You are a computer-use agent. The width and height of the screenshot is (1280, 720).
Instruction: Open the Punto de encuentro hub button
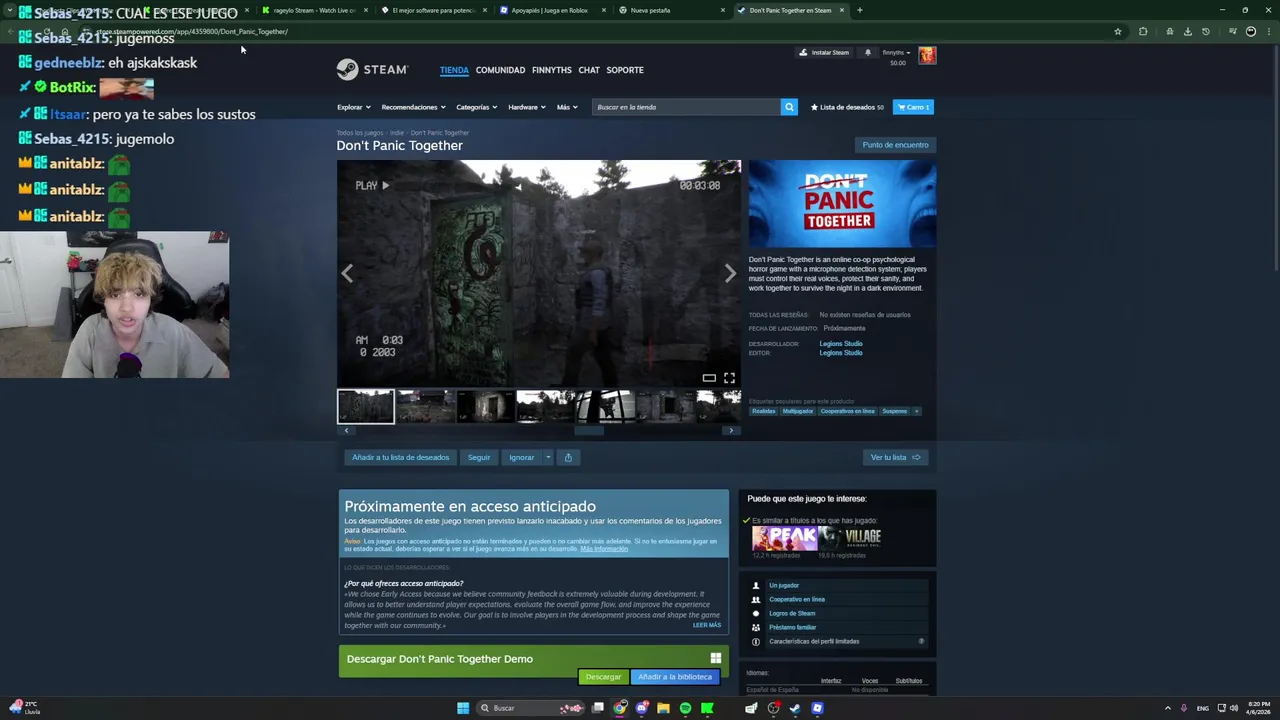pos(895,145)
